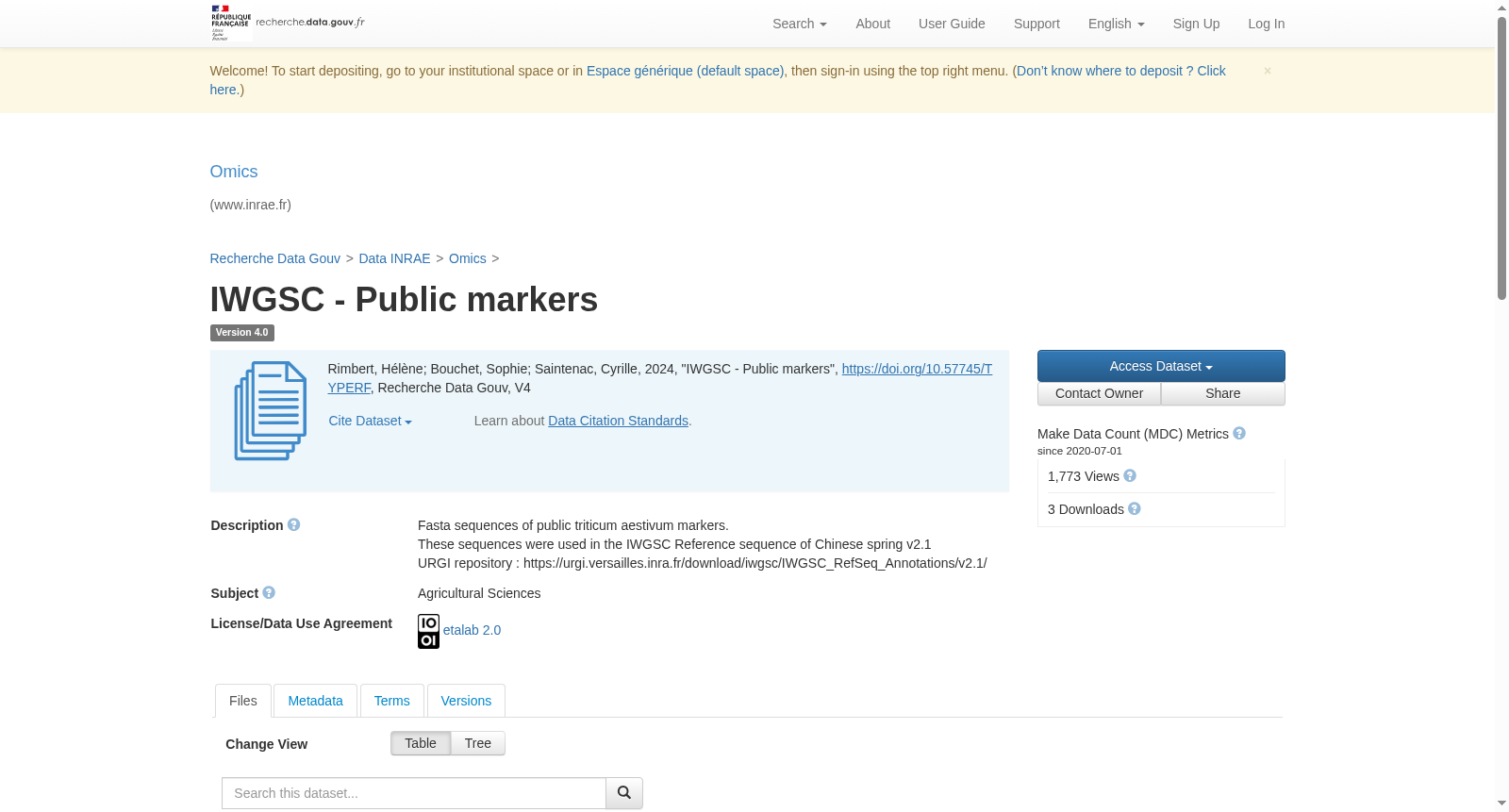Image resolution: width=1509 pixels, height=812 pixels.
Task: Click the (www.inrae.fr) text
Action: point(250,205)
